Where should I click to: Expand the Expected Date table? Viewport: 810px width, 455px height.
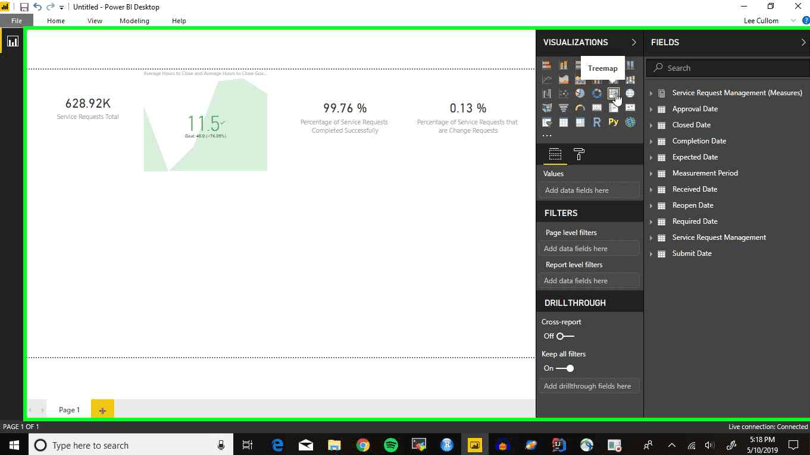[x=651, y=157]
